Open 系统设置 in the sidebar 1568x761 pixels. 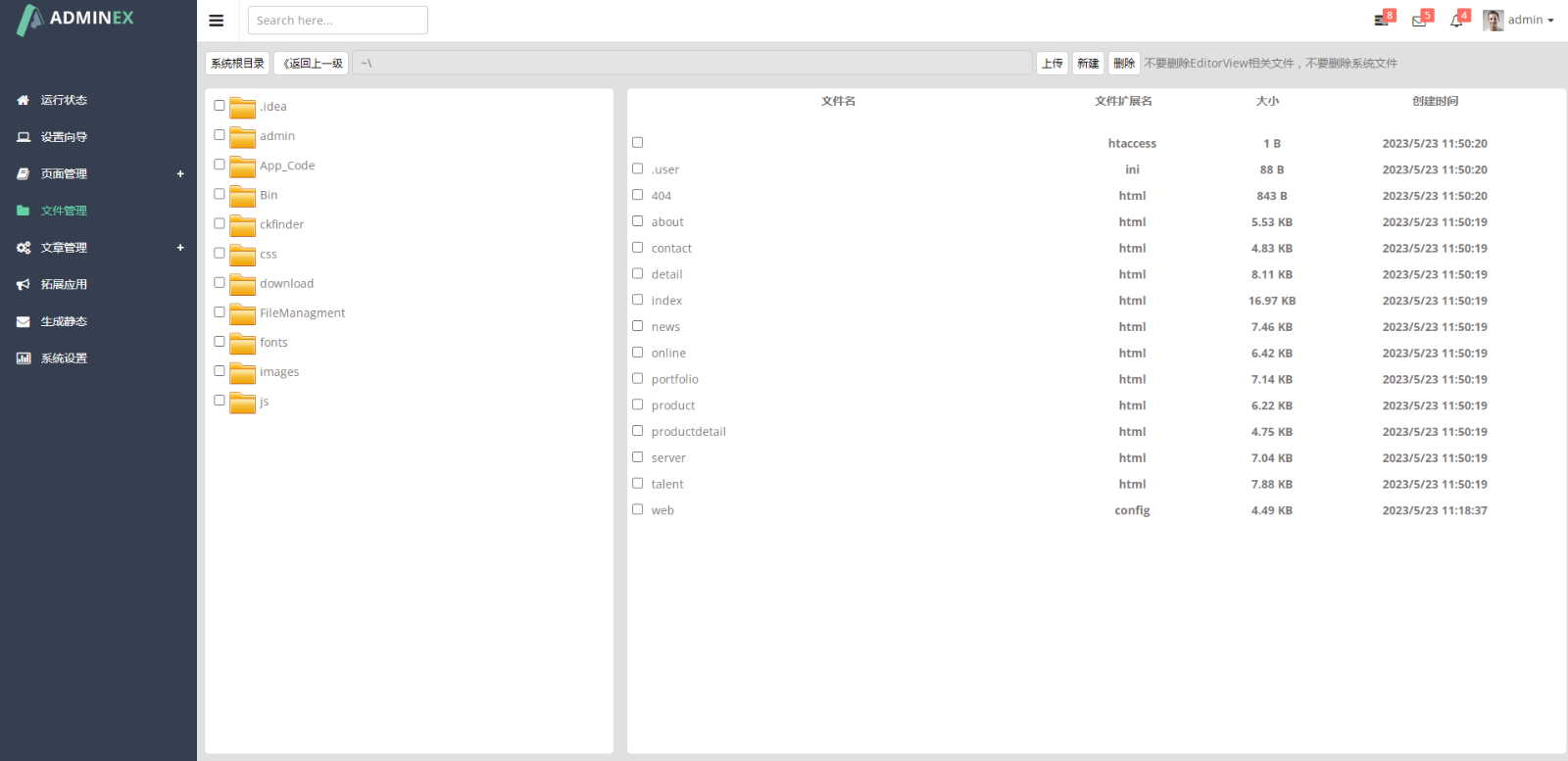pos(64,358)
